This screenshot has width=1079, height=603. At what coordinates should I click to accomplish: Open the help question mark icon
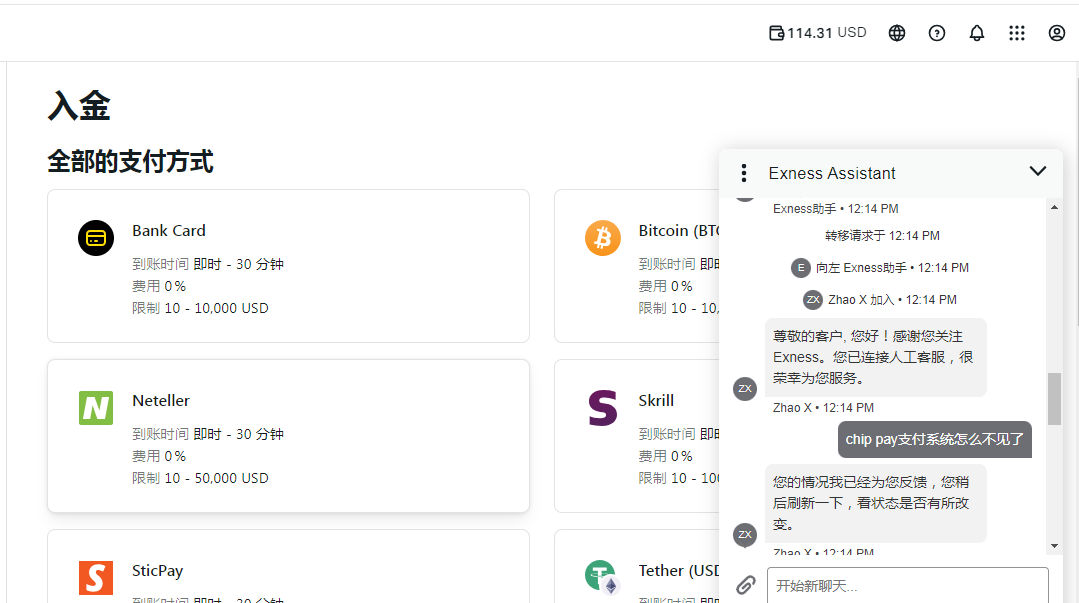pyautogui.click(x=937, y=33)
